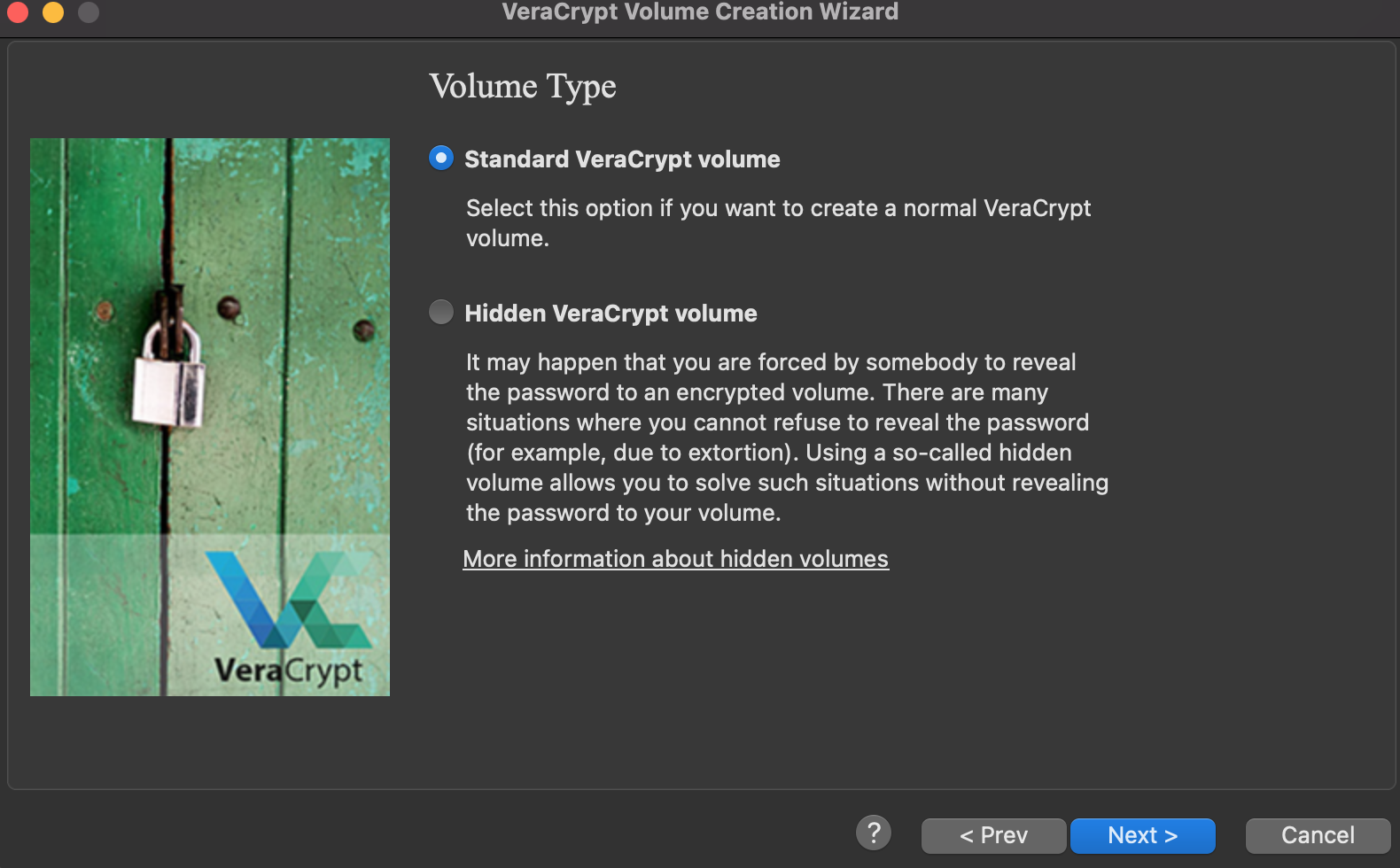
Task: Choose the Hidden VeraCrypt volume option
Action: [x=441, y=313]
